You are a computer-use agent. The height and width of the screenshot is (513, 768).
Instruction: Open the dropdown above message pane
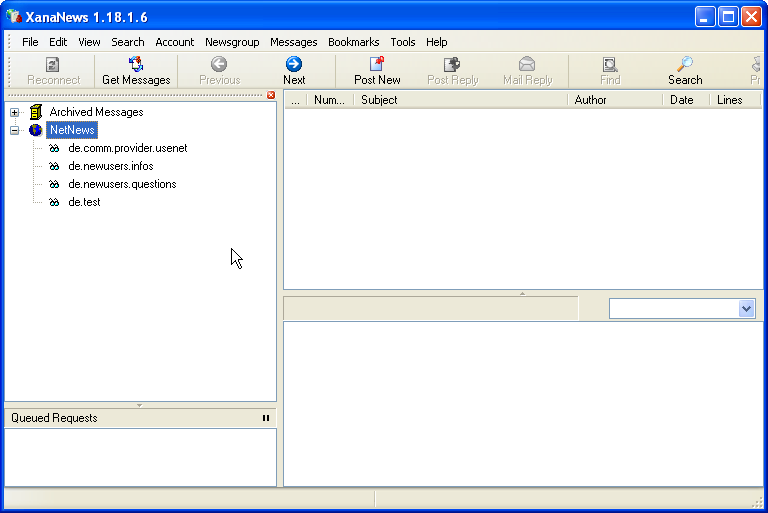point(746,309)
